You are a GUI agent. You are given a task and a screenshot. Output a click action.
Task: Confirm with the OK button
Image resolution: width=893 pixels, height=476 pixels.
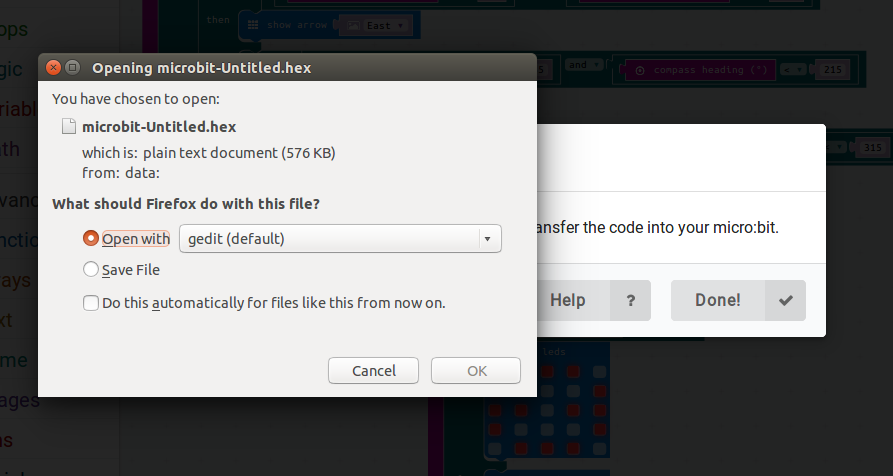[x=476, y=371]
